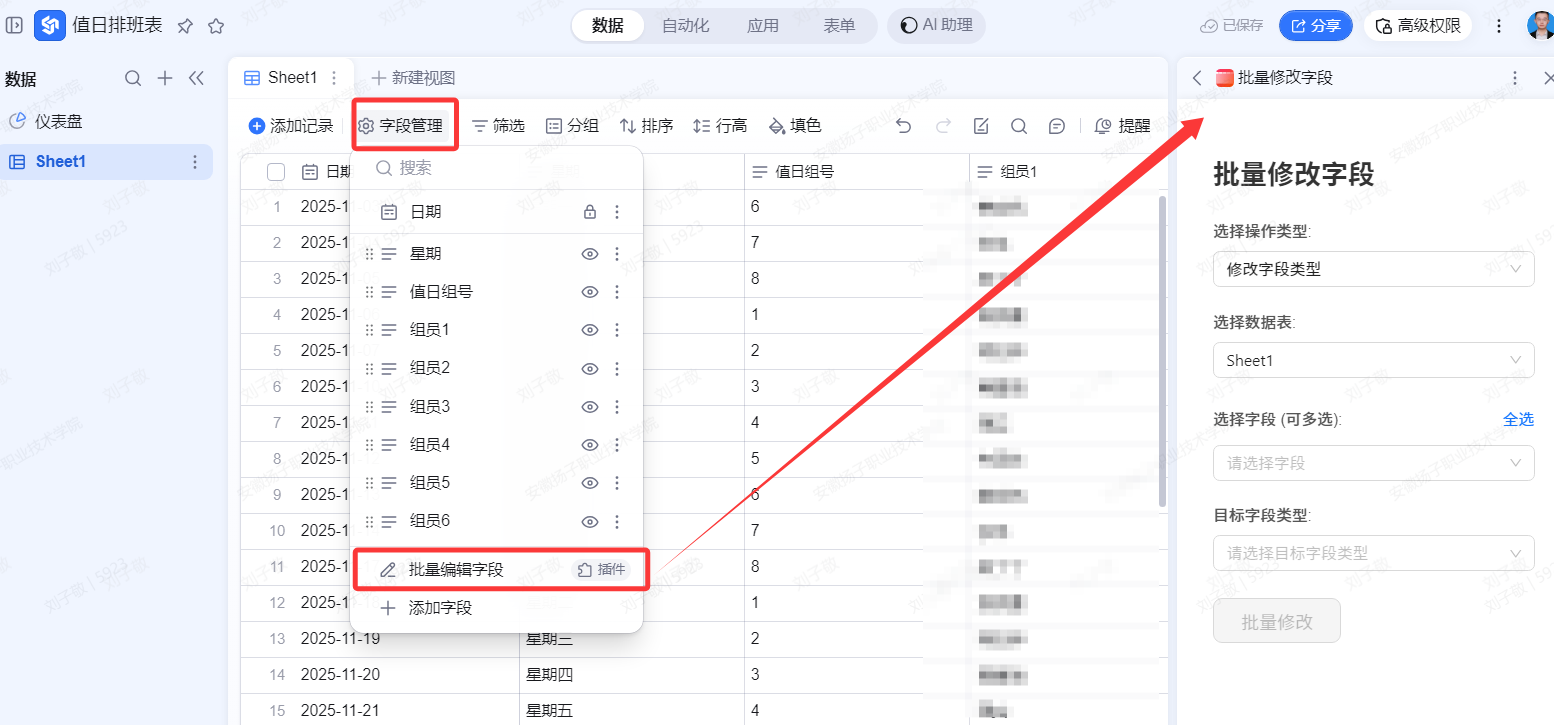Switch to the 自动化 tab
The height and width of the screenshot is (725, 1554).
click(685, 26)
